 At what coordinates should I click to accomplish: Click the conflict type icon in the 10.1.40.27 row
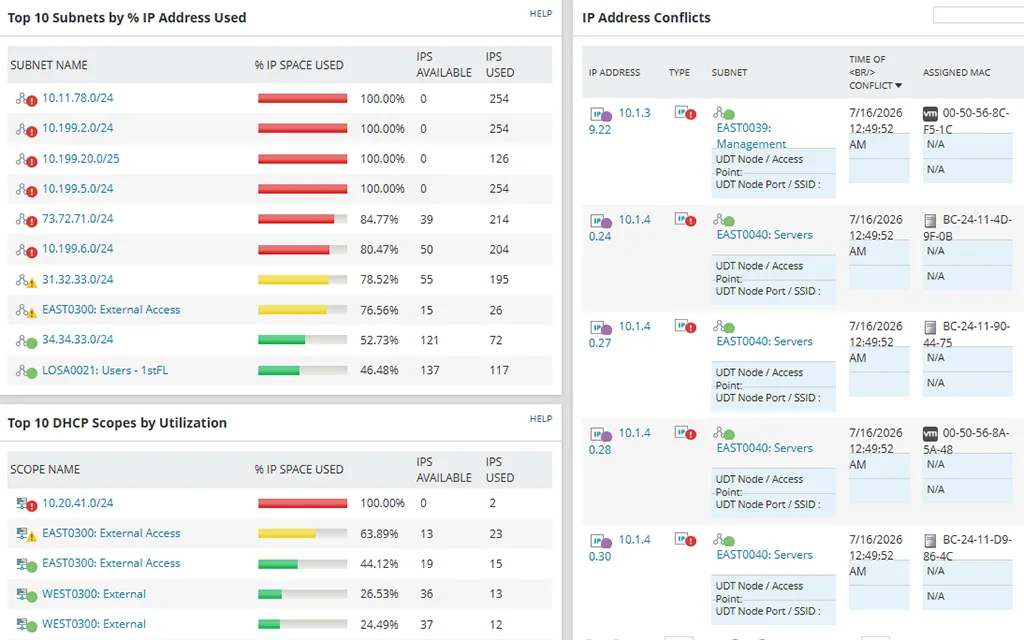[685, 326]
